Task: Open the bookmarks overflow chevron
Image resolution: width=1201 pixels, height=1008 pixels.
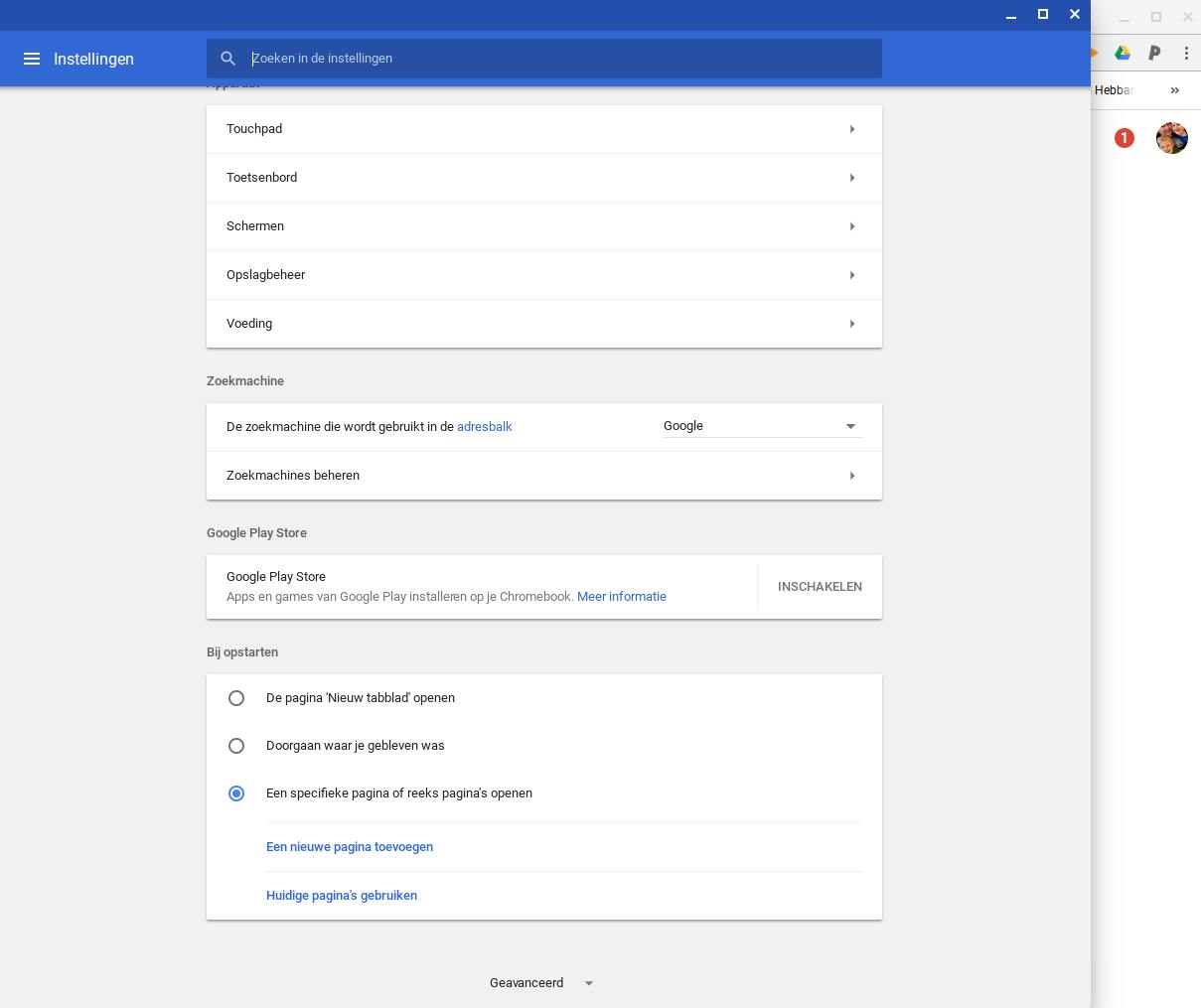Action: pos(1175,89)
